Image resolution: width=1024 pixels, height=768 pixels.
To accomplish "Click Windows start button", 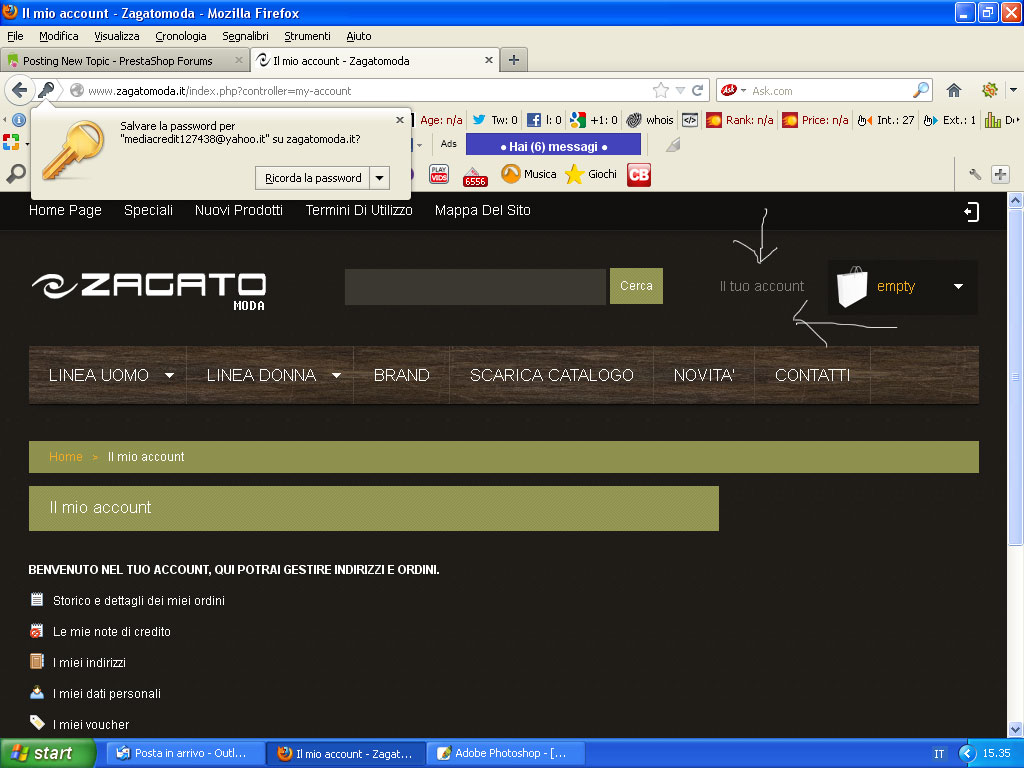I will [48, 754].
